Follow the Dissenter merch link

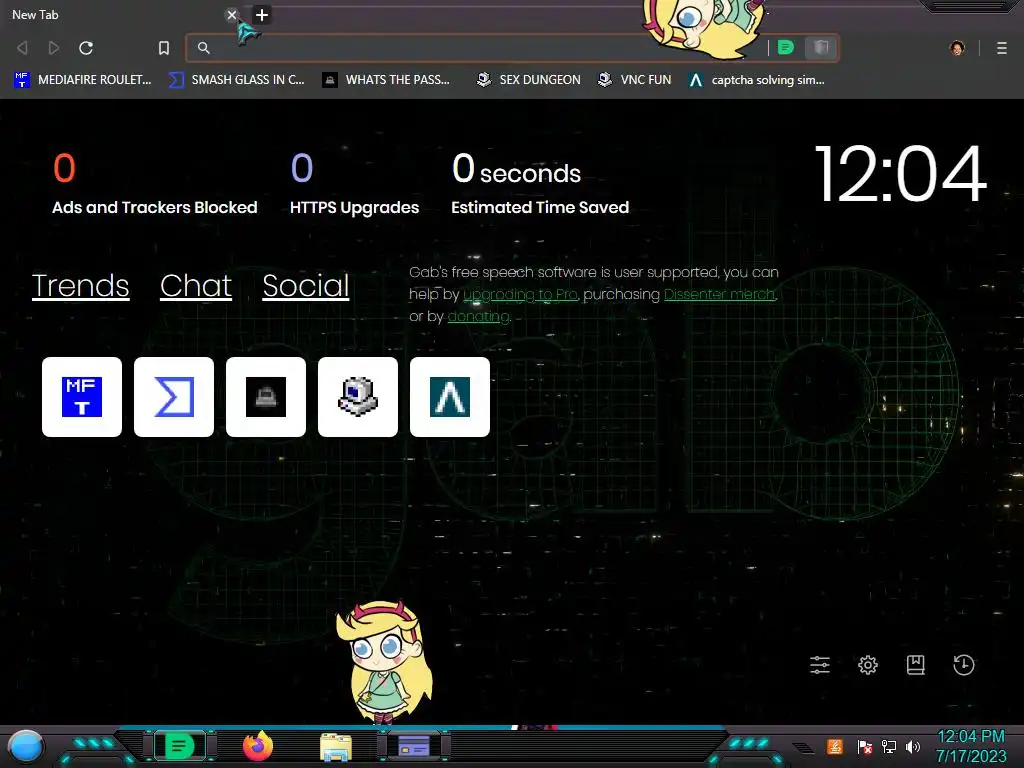[x=720, y=295]
